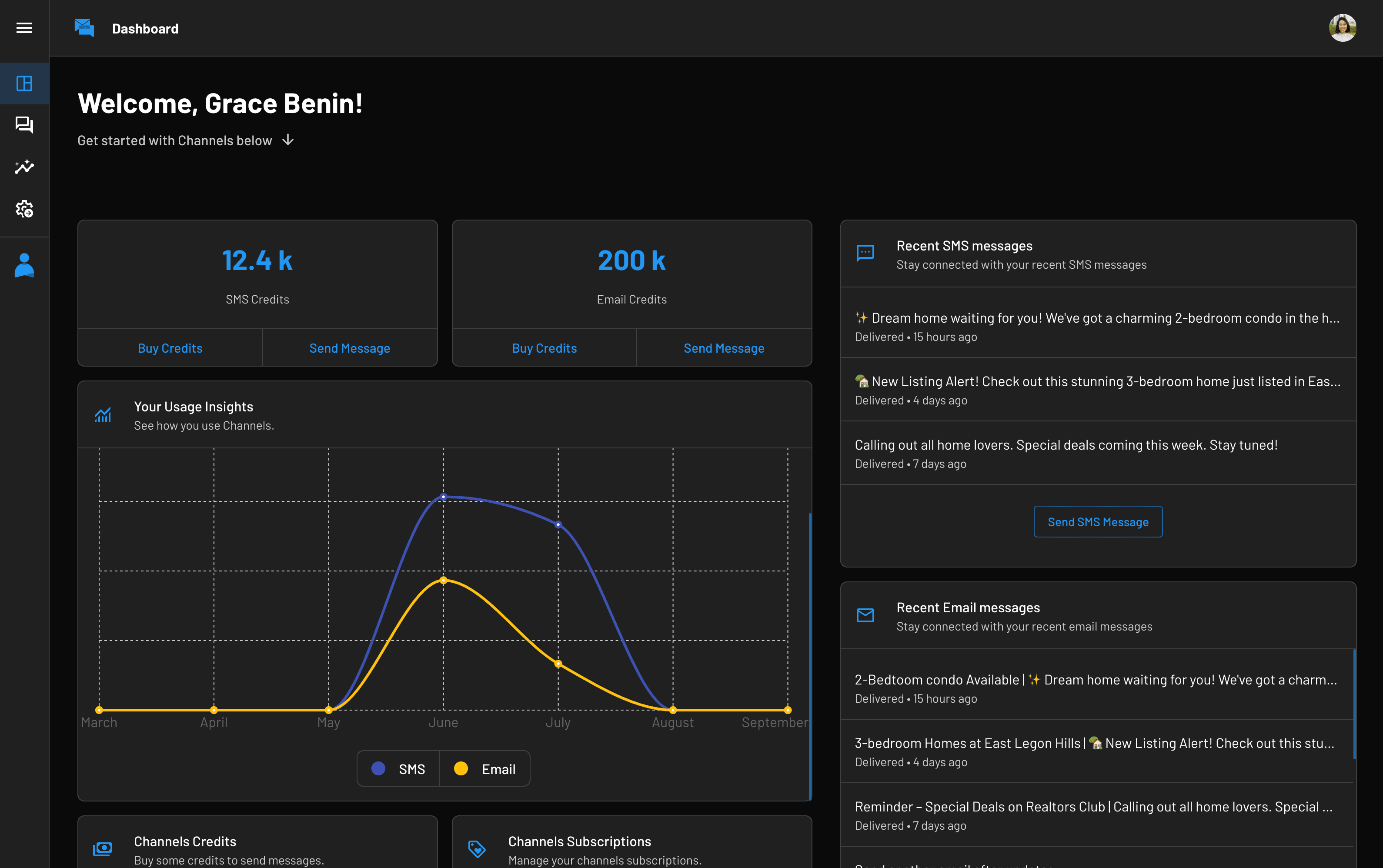Click the hamburger menu icon top-left
The height and width of the screenshot is (868, 1383).
point(24,27)
